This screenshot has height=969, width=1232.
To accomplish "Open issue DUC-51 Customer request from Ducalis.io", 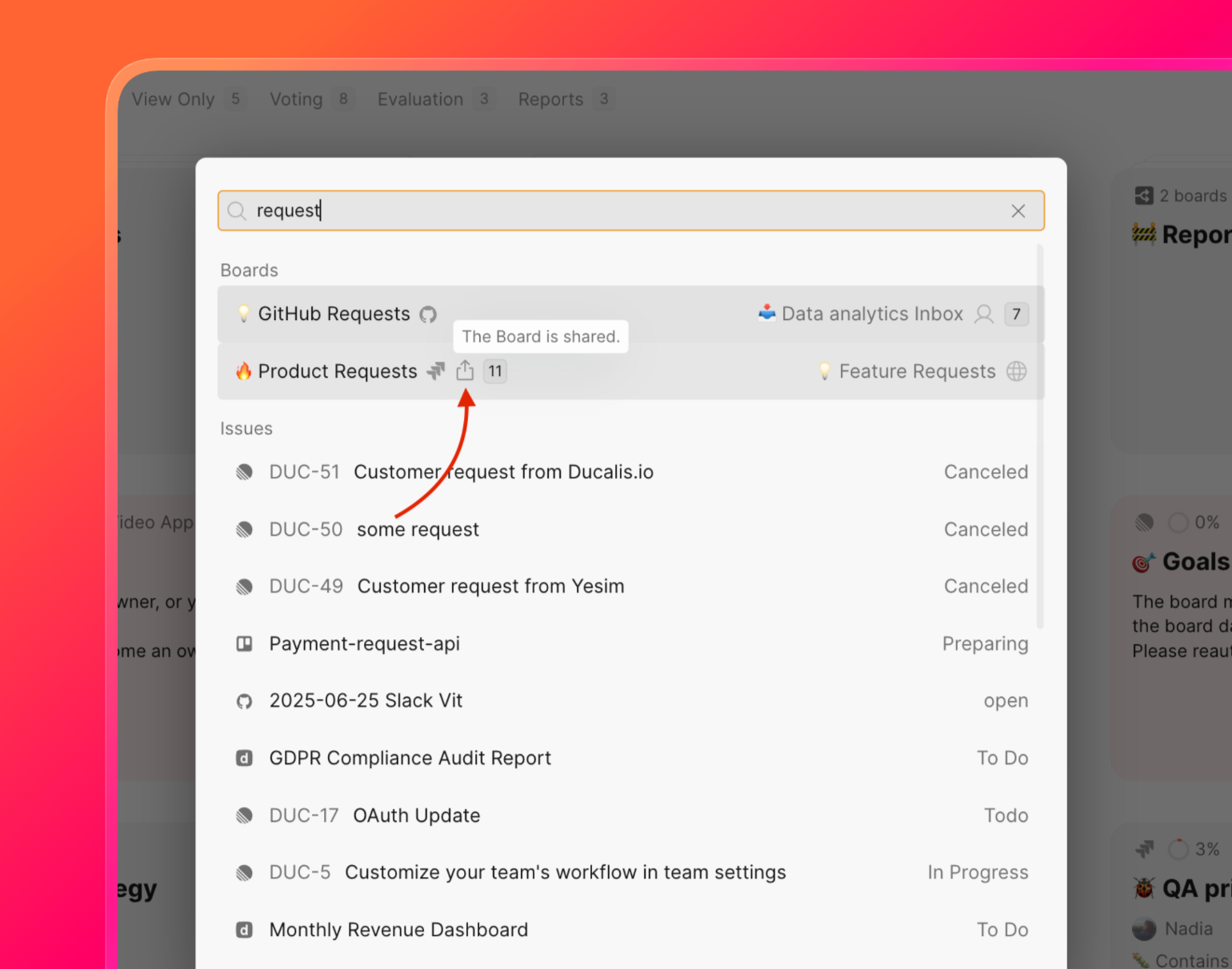I will coord(630,472).
